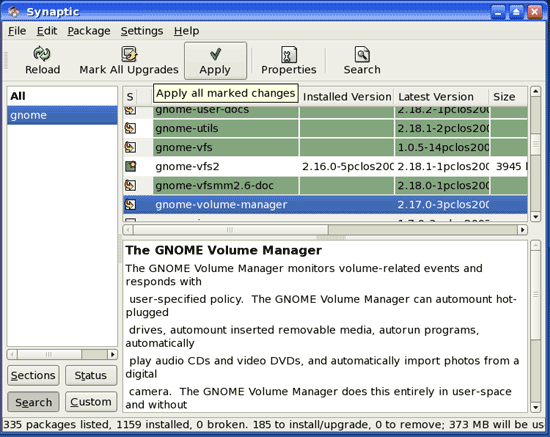The image size is (550, 437).
Task: Click status icon of gnome-vfs package
Action: pyautogui.click(x=130, y=147)
